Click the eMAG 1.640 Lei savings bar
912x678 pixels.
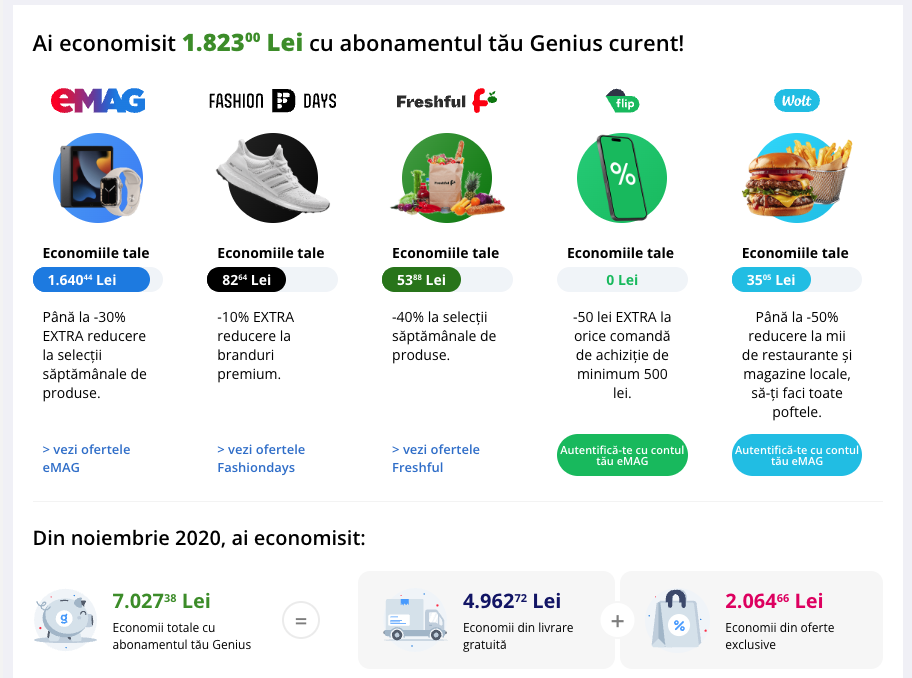(x=91, y=280)
